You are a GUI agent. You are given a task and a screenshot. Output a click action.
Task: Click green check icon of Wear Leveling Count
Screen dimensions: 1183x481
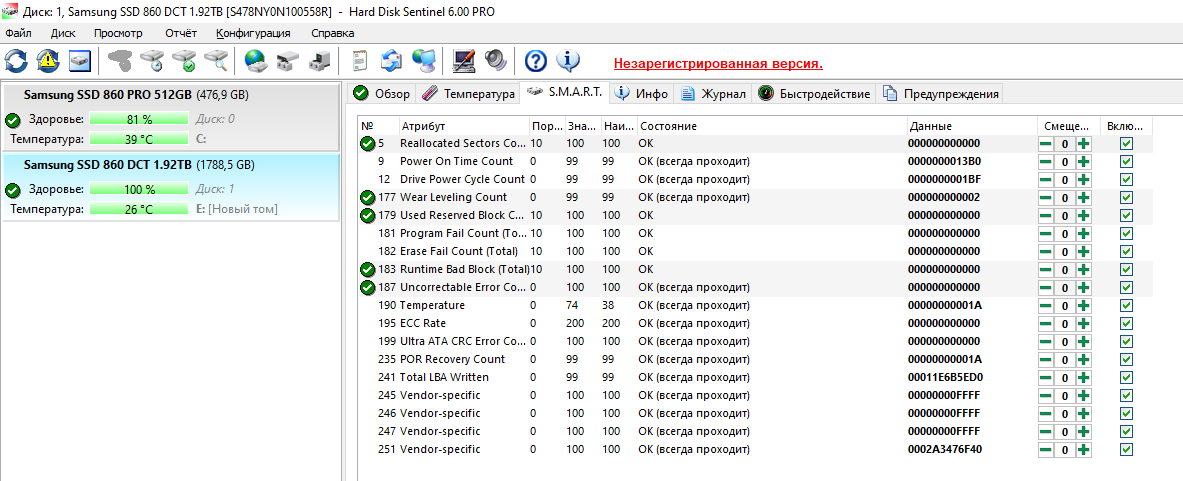tap(367, 198)
